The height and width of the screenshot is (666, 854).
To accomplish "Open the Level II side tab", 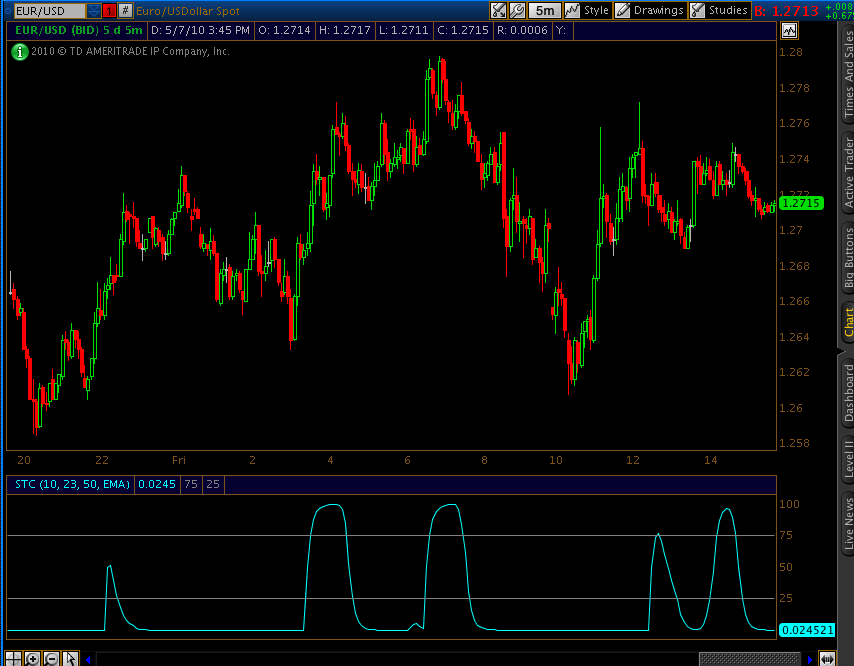I will (x=848, y=459).
